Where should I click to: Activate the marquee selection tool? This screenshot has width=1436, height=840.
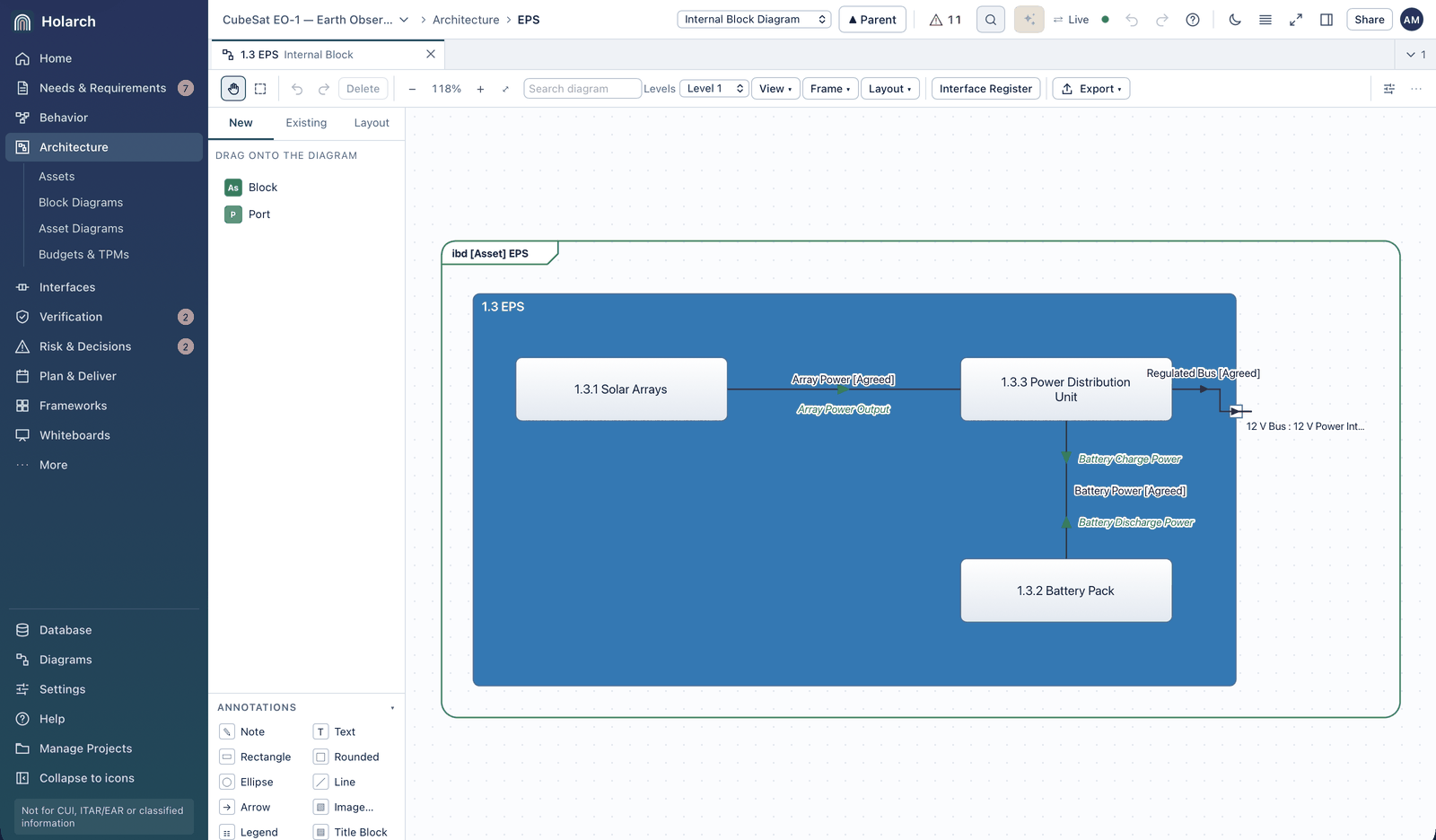[x=260, y=89]
